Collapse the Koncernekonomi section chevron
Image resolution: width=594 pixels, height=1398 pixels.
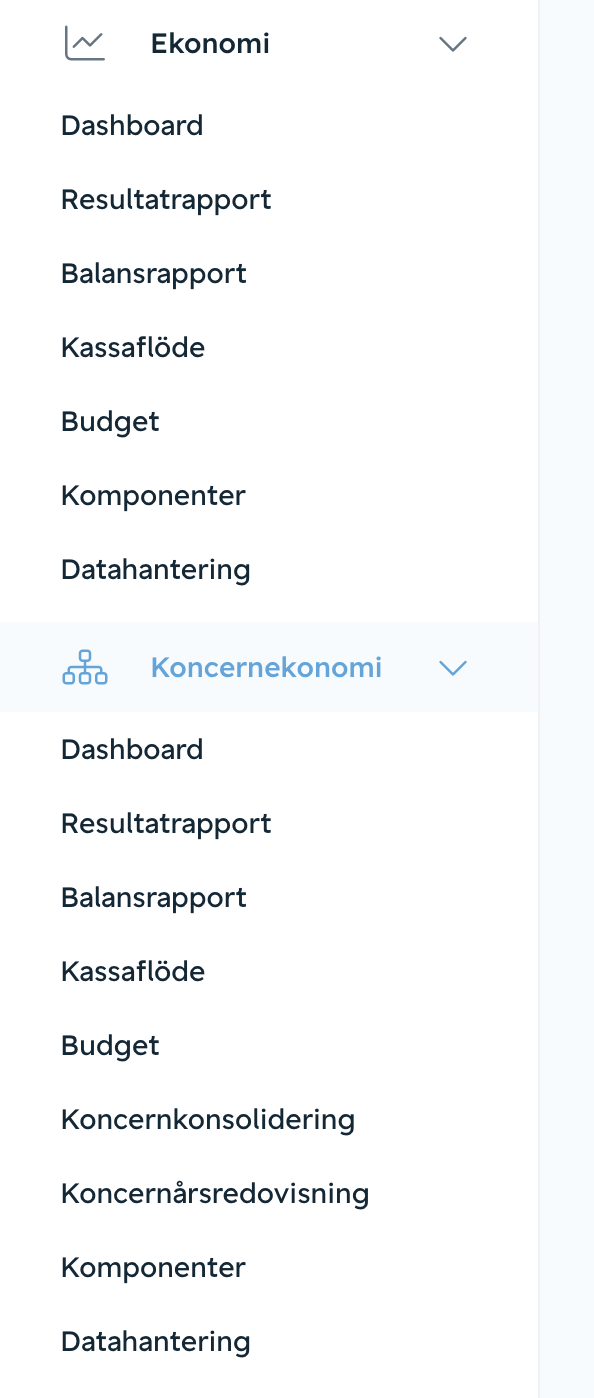(x=453, y=668)
